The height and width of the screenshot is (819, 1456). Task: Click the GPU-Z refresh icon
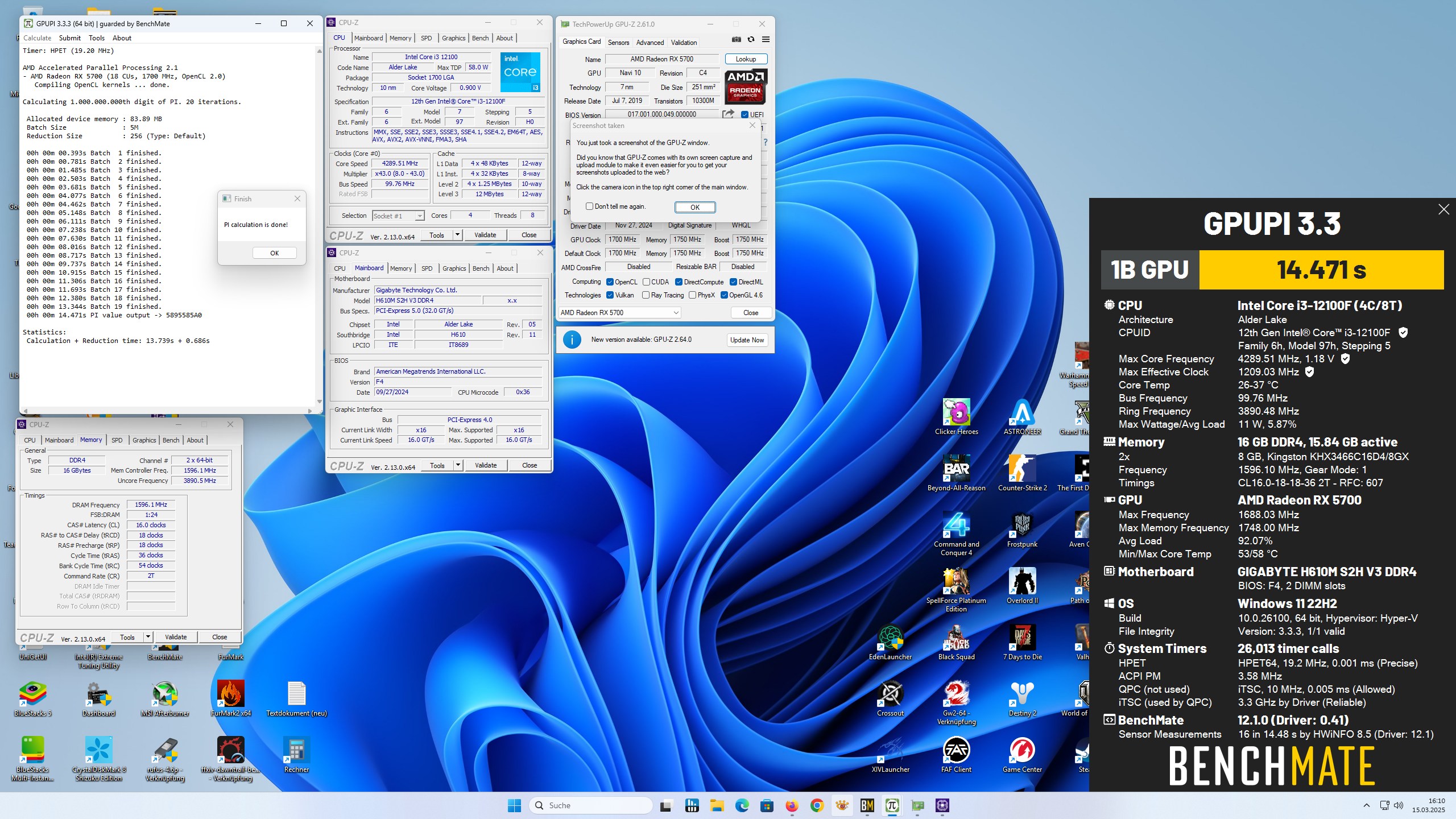coord(751,39)
